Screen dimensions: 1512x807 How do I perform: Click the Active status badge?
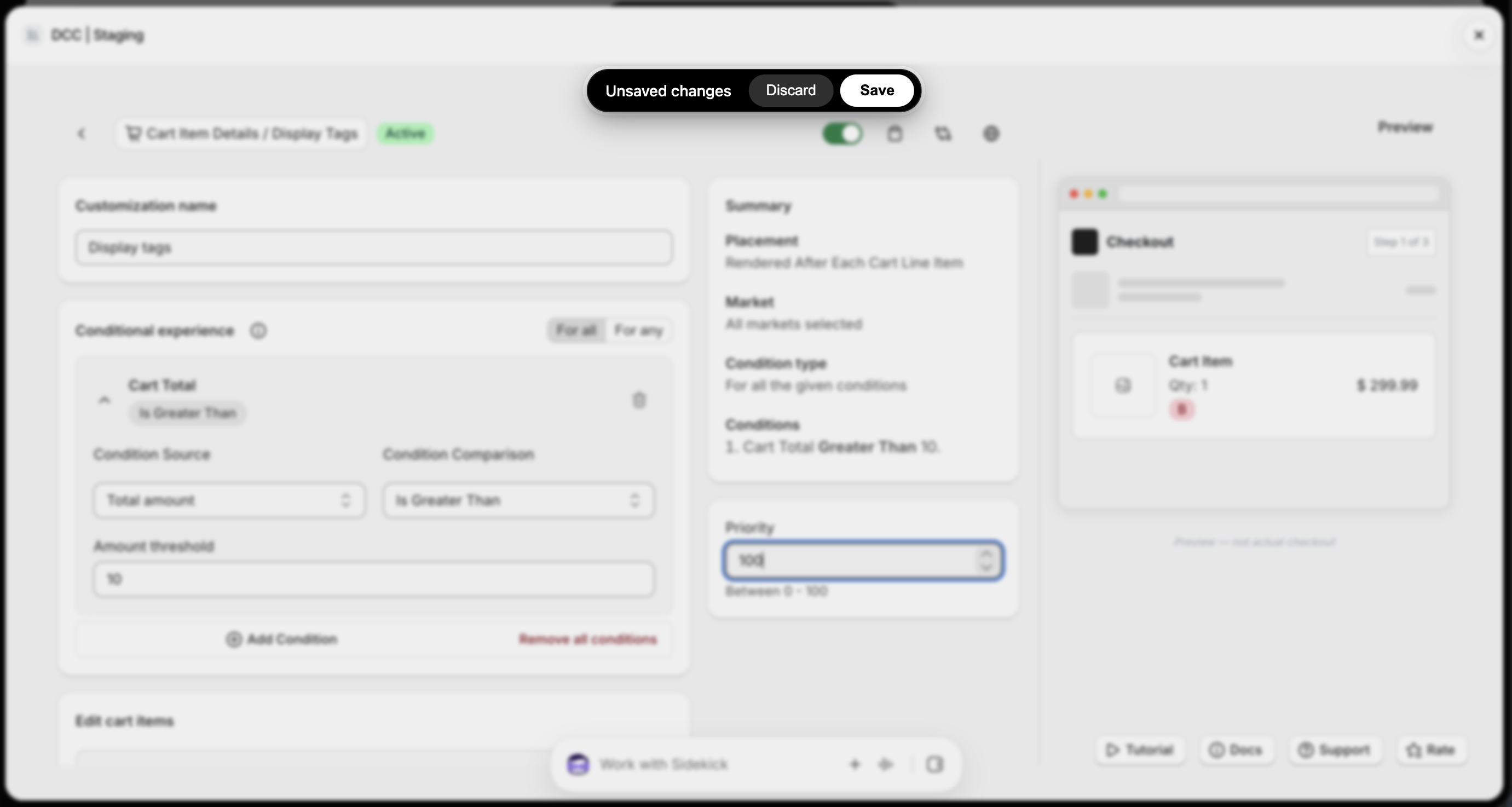point(405,134)
